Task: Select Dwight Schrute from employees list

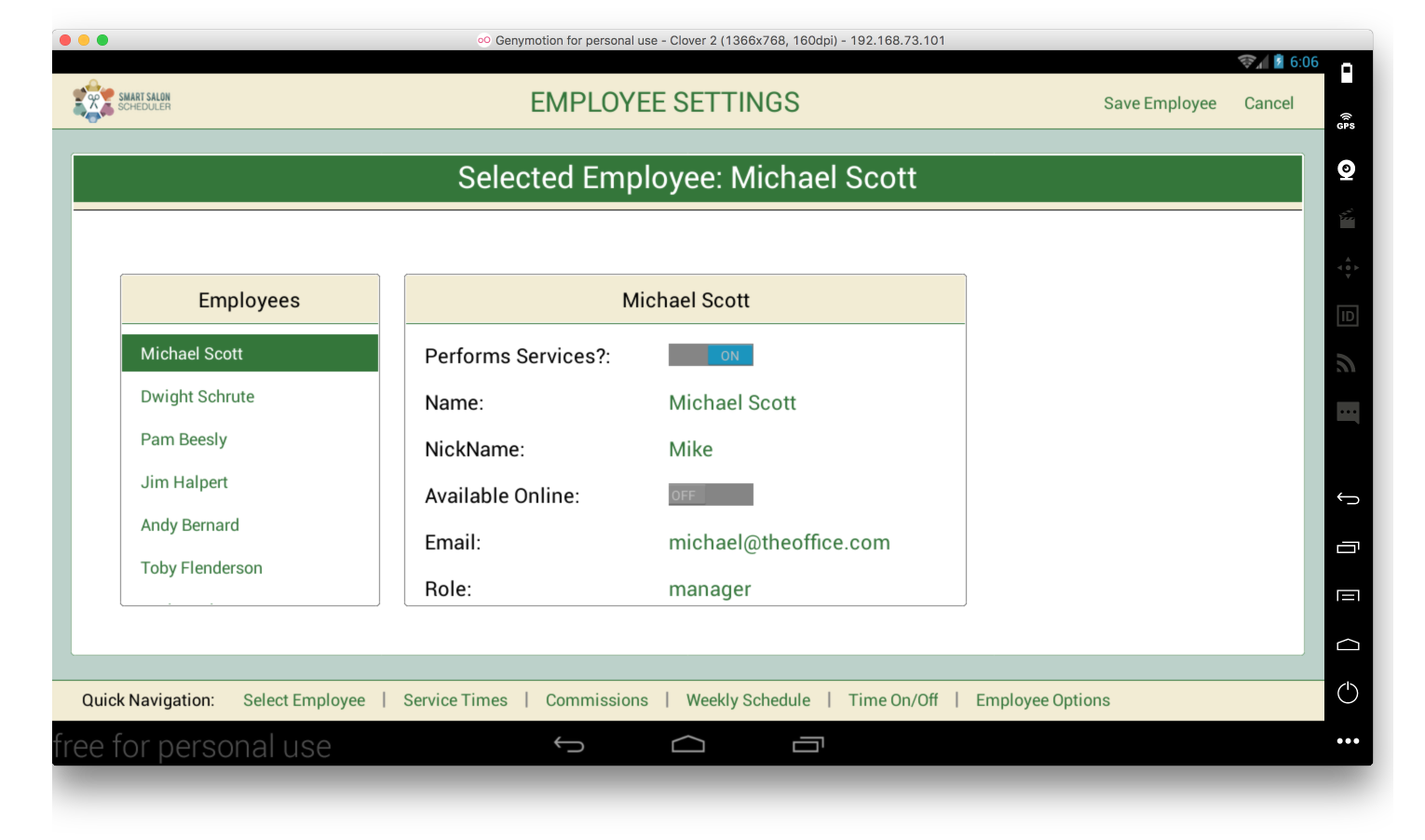Action: coord(250,397)
